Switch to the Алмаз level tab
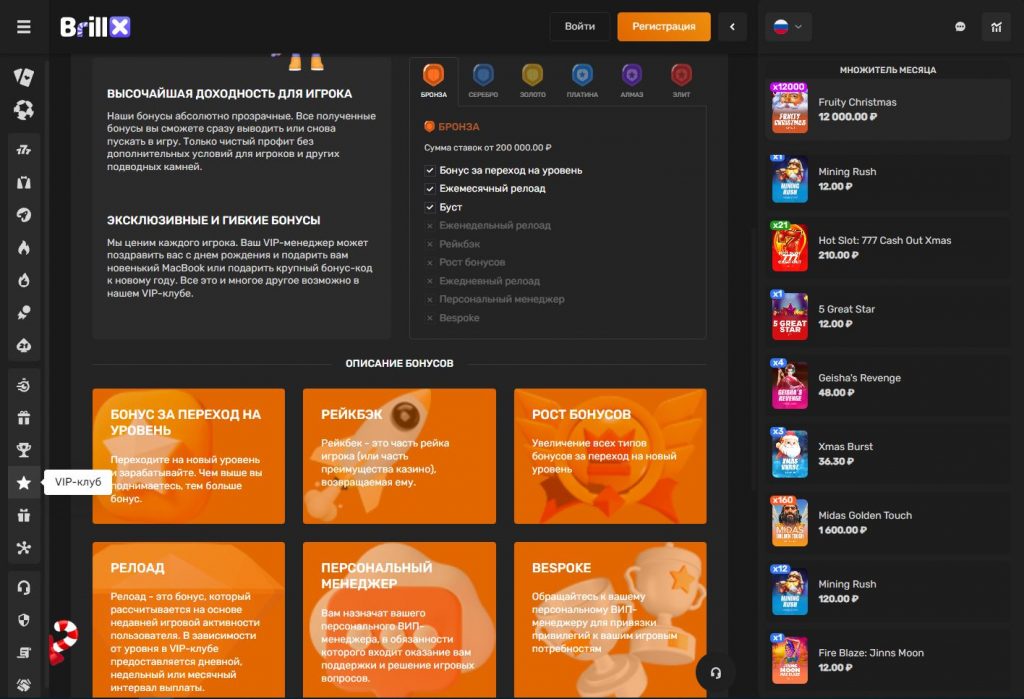Screen dimensions: 1024x699 631,81
